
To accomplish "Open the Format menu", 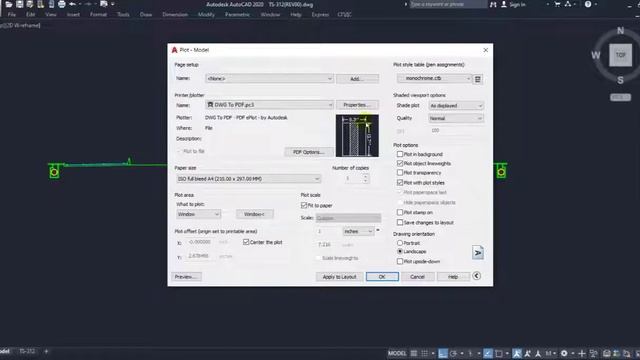I will [x=98, y=15].
